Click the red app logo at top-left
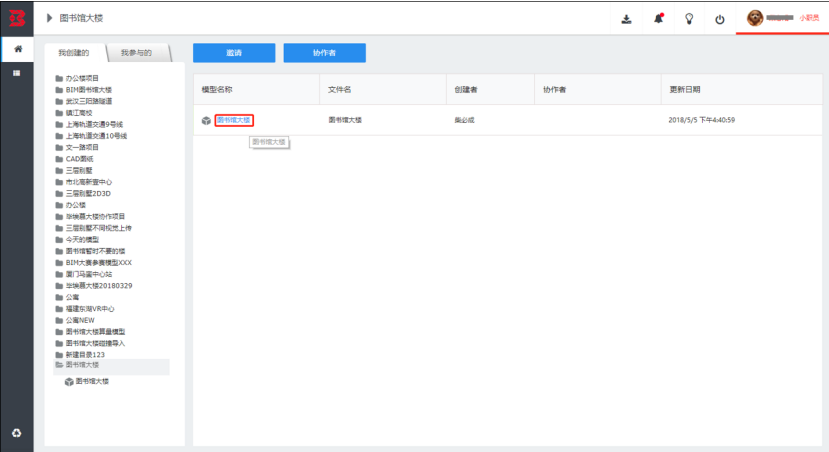 point(17,18)
